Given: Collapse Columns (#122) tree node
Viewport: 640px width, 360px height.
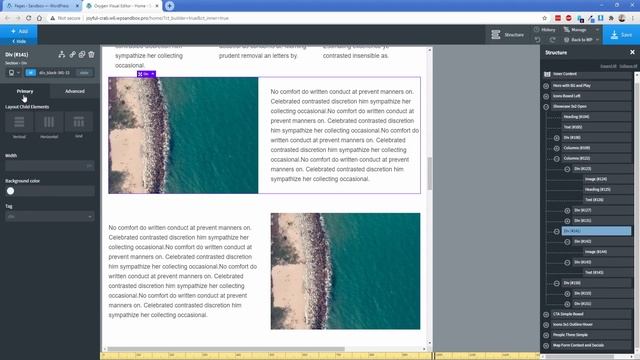Looking at the screenshot, I should 557,158.
